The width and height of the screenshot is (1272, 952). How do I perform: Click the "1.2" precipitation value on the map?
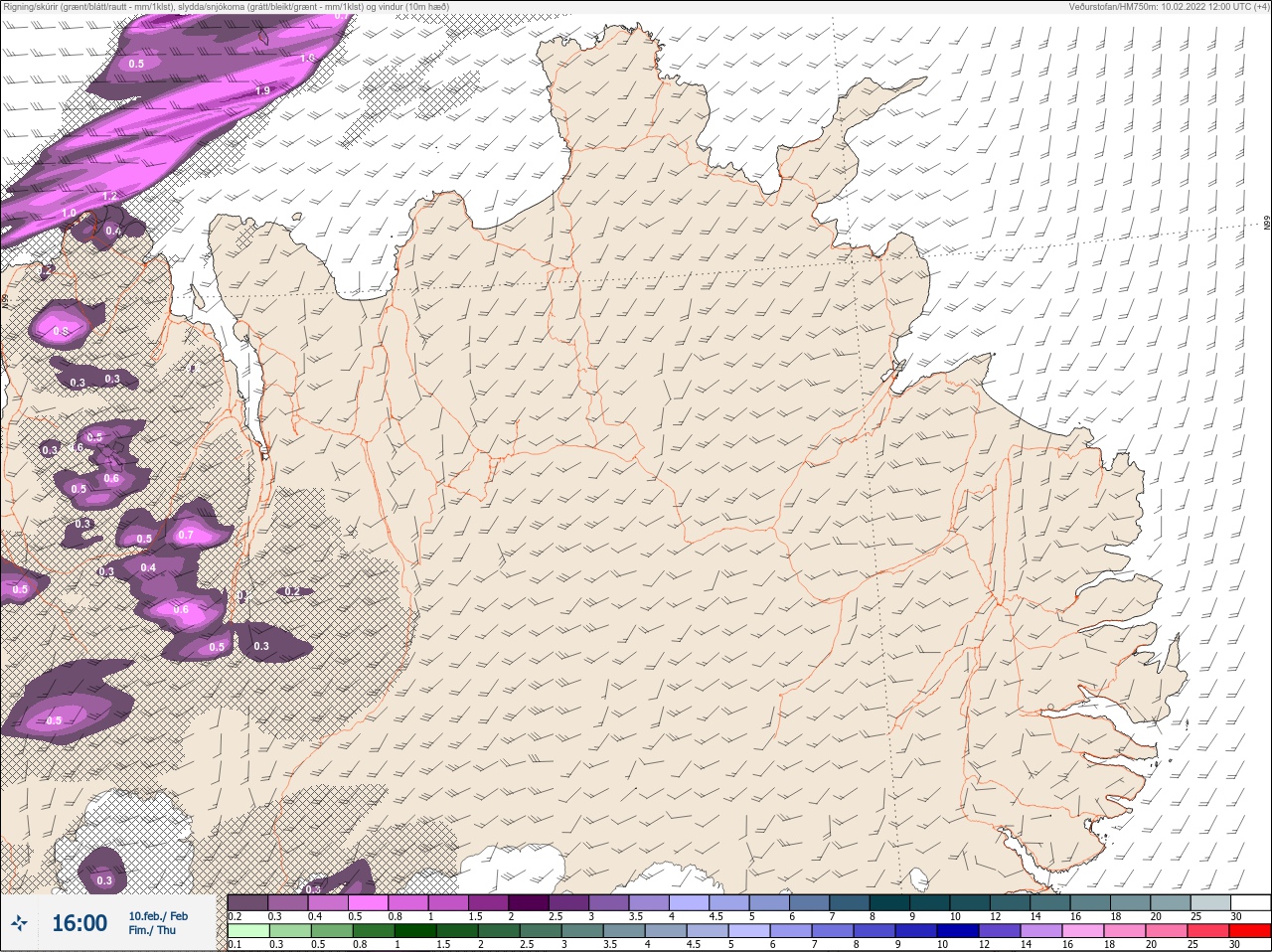point(110,196)
